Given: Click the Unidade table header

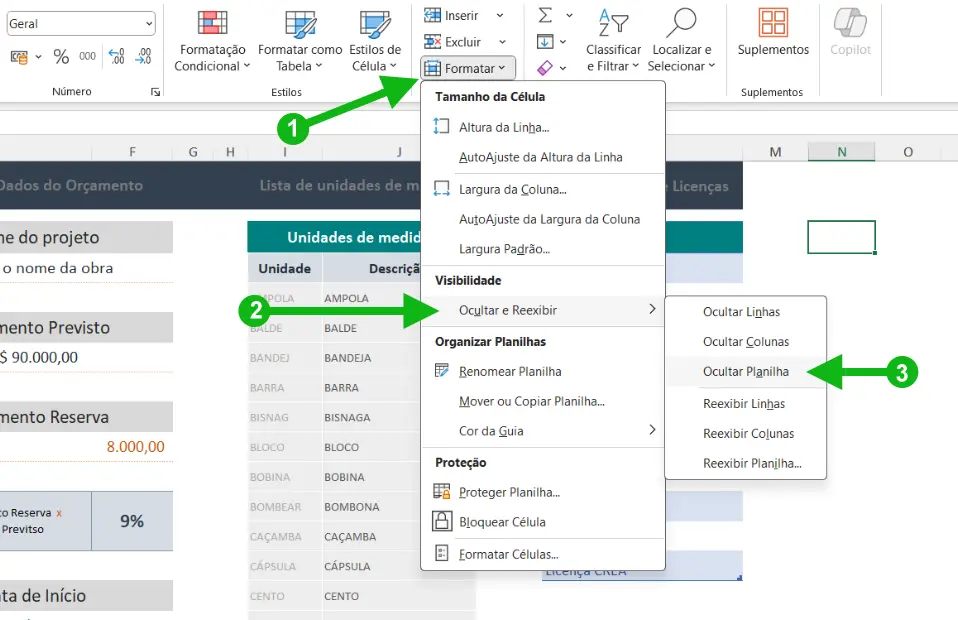Looking at the screenshot, I should point(285,269).
